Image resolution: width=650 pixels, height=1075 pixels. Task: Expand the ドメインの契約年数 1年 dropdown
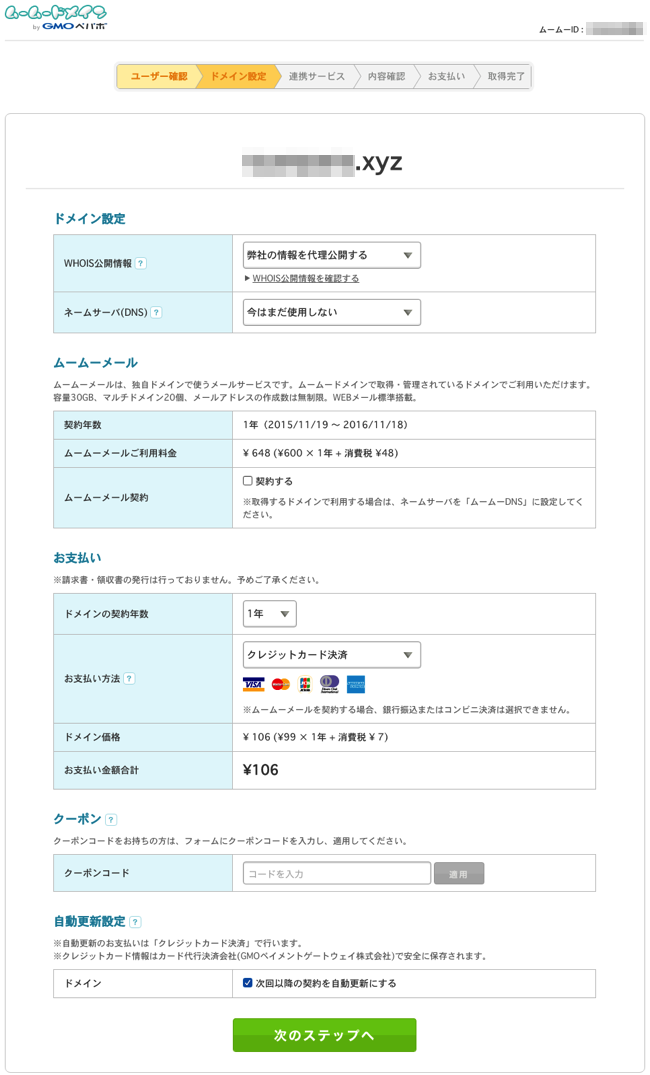269,614
